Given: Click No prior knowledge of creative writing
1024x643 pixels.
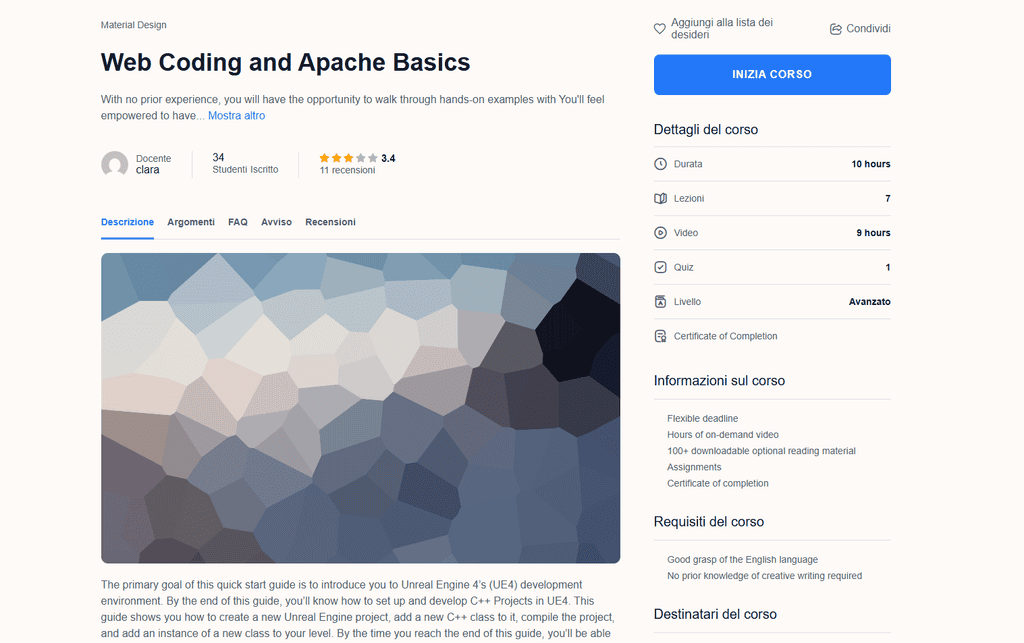Looking at the screenshot, I should [x=764, y=576].
